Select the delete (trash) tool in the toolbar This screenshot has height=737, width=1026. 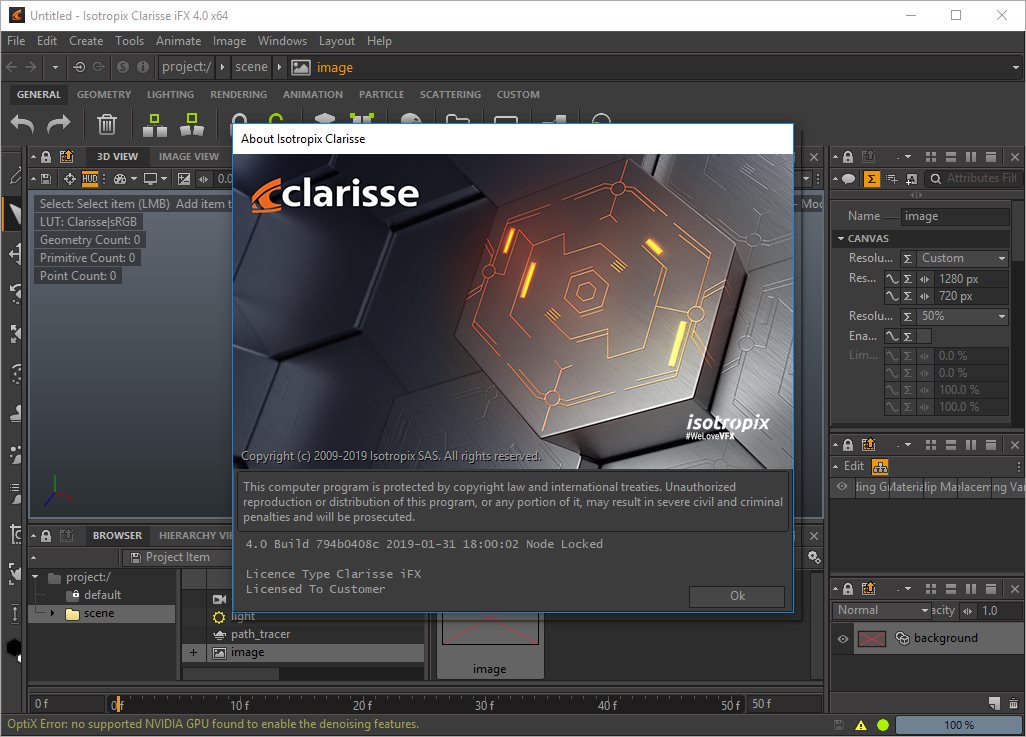point(107,124)
